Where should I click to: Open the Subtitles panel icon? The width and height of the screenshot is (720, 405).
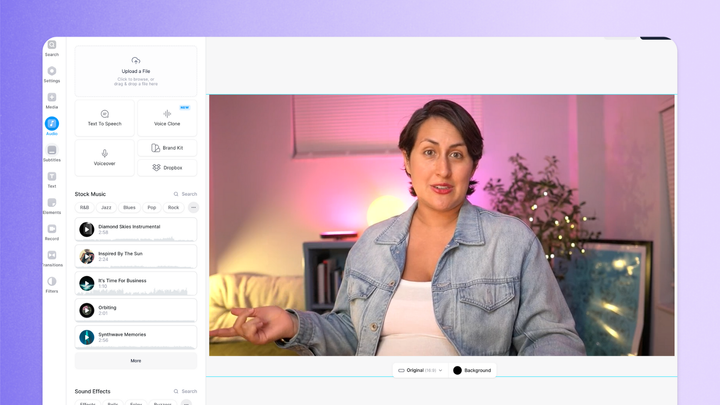pos(51,151)
